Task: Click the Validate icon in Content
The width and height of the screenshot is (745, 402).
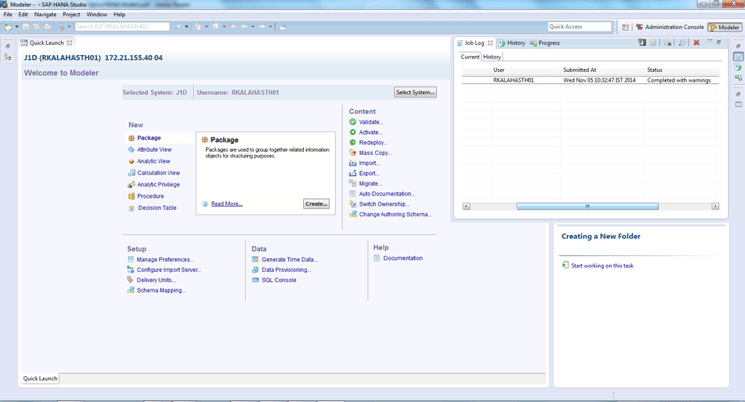Action: click(x=353, y=122)
